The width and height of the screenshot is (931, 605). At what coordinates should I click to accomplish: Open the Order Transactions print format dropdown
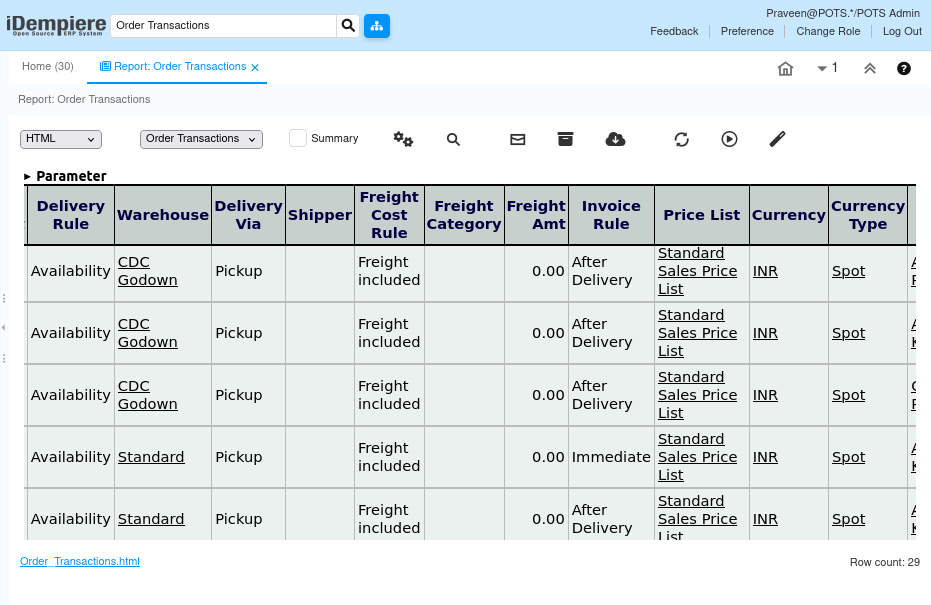pos(201,139)
